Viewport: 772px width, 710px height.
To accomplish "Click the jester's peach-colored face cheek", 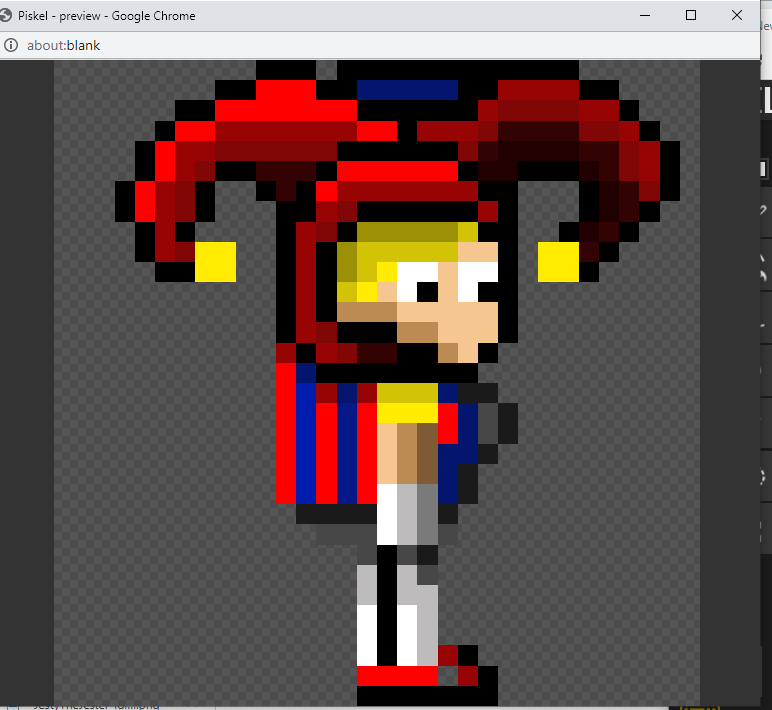I will 468,322.
